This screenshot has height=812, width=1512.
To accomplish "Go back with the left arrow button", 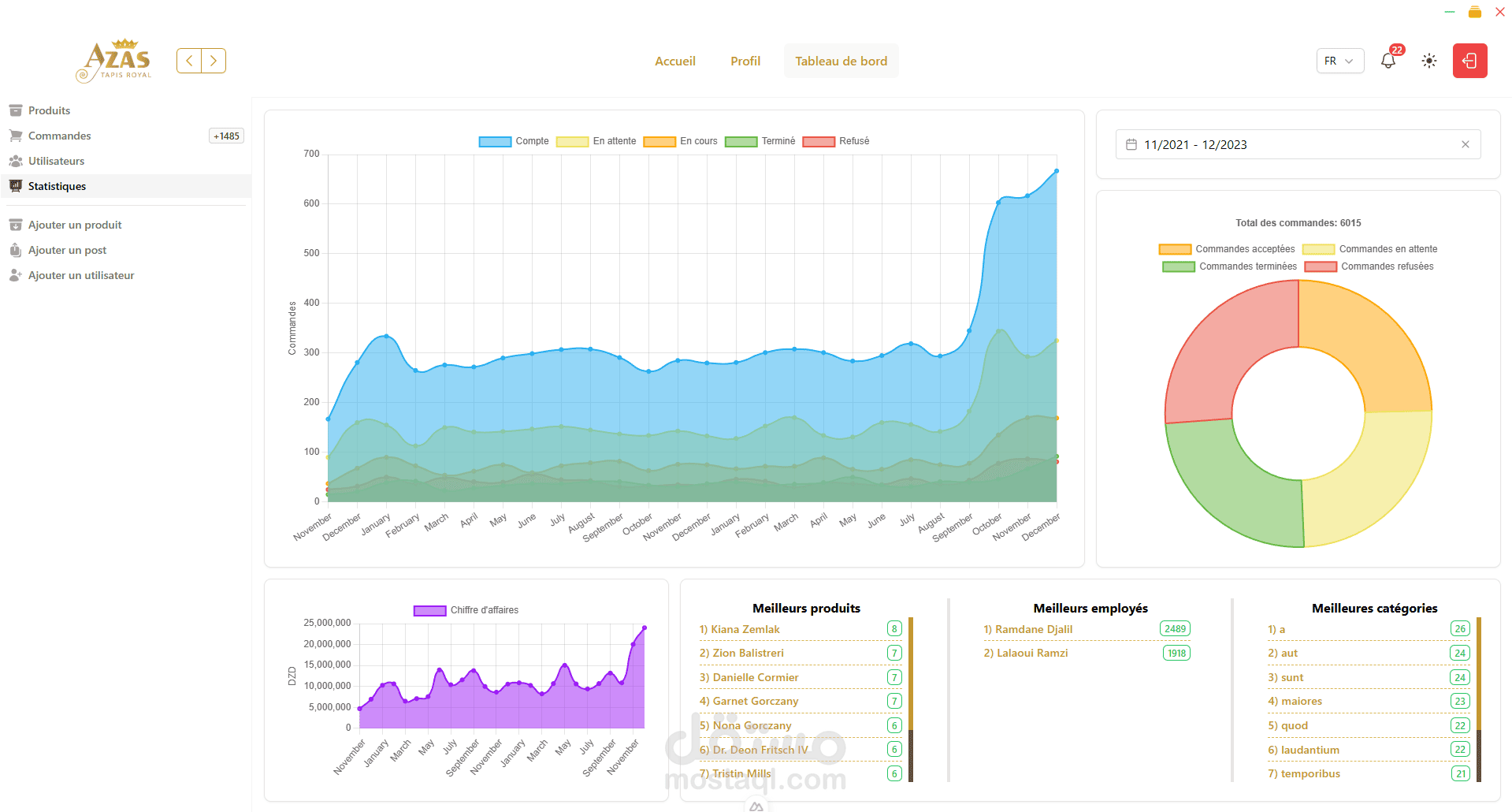I will coord(189,61).
